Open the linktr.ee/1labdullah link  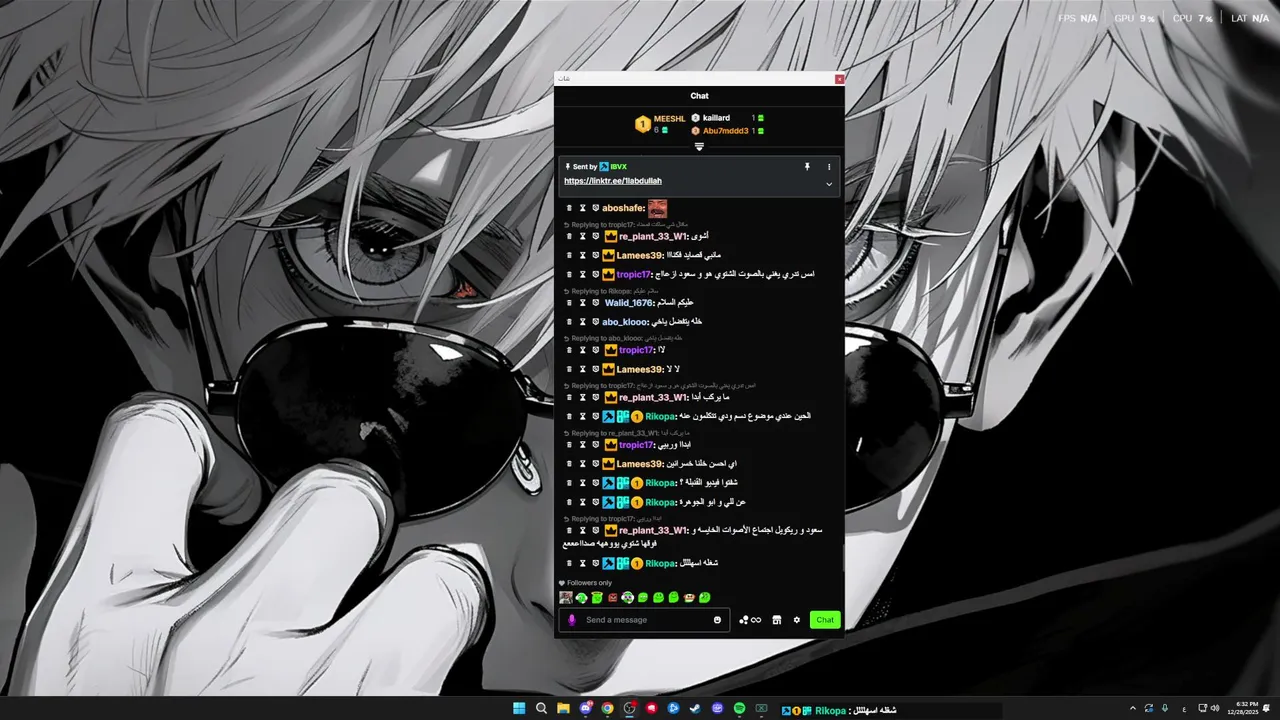pyautogui.click(x=613, y=181)
